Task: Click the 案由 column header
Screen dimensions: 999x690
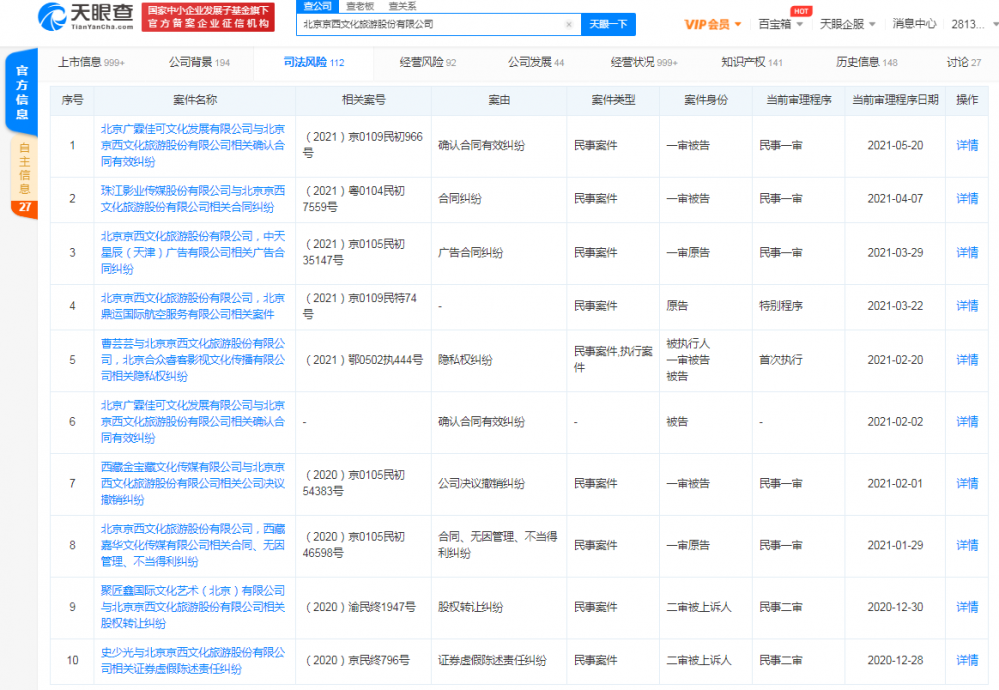Action: pyautogui.click(x=499, y=100)
